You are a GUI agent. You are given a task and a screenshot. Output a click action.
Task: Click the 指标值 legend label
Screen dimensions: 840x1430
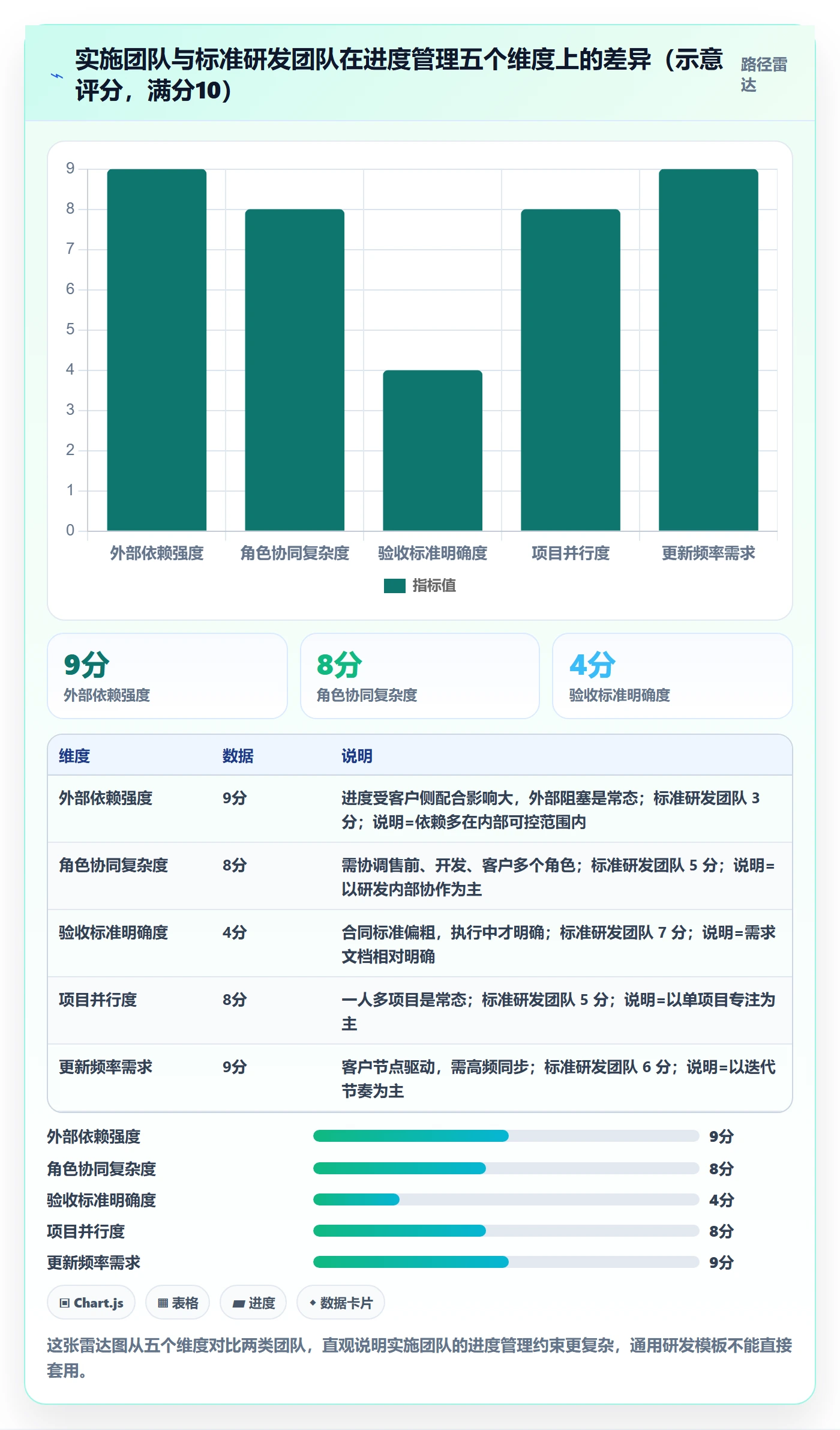pyautogui.click(x=434, y=586)
